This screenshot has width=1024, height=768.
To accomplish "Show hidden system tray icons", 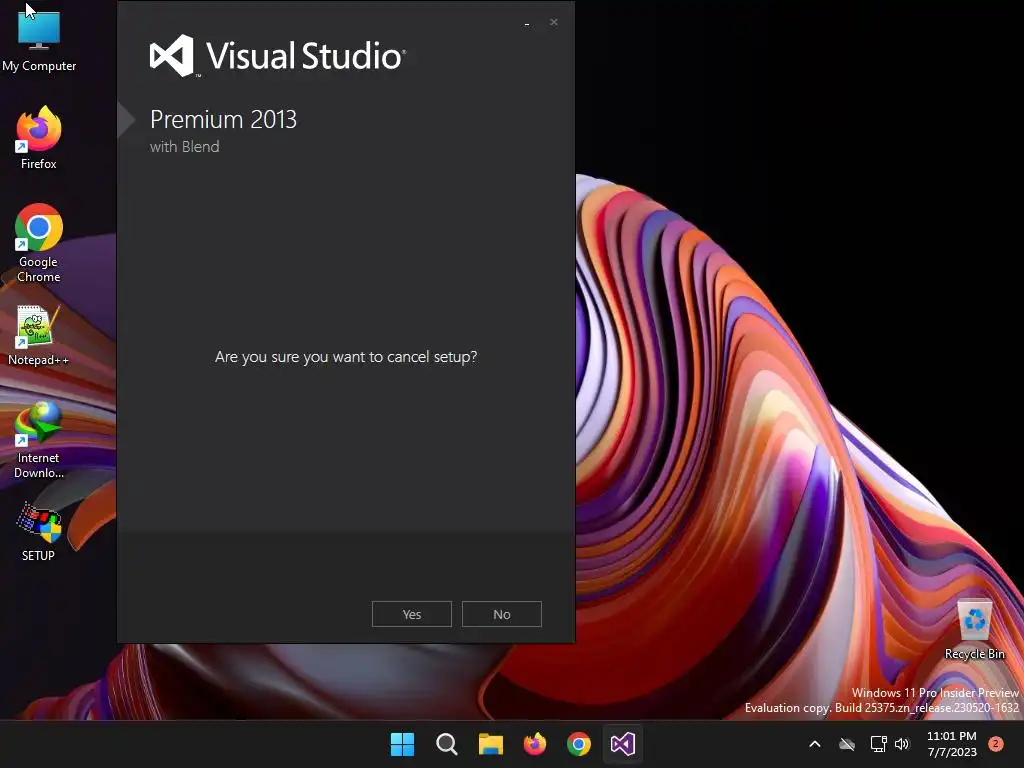I will click(x=815, y=744).
